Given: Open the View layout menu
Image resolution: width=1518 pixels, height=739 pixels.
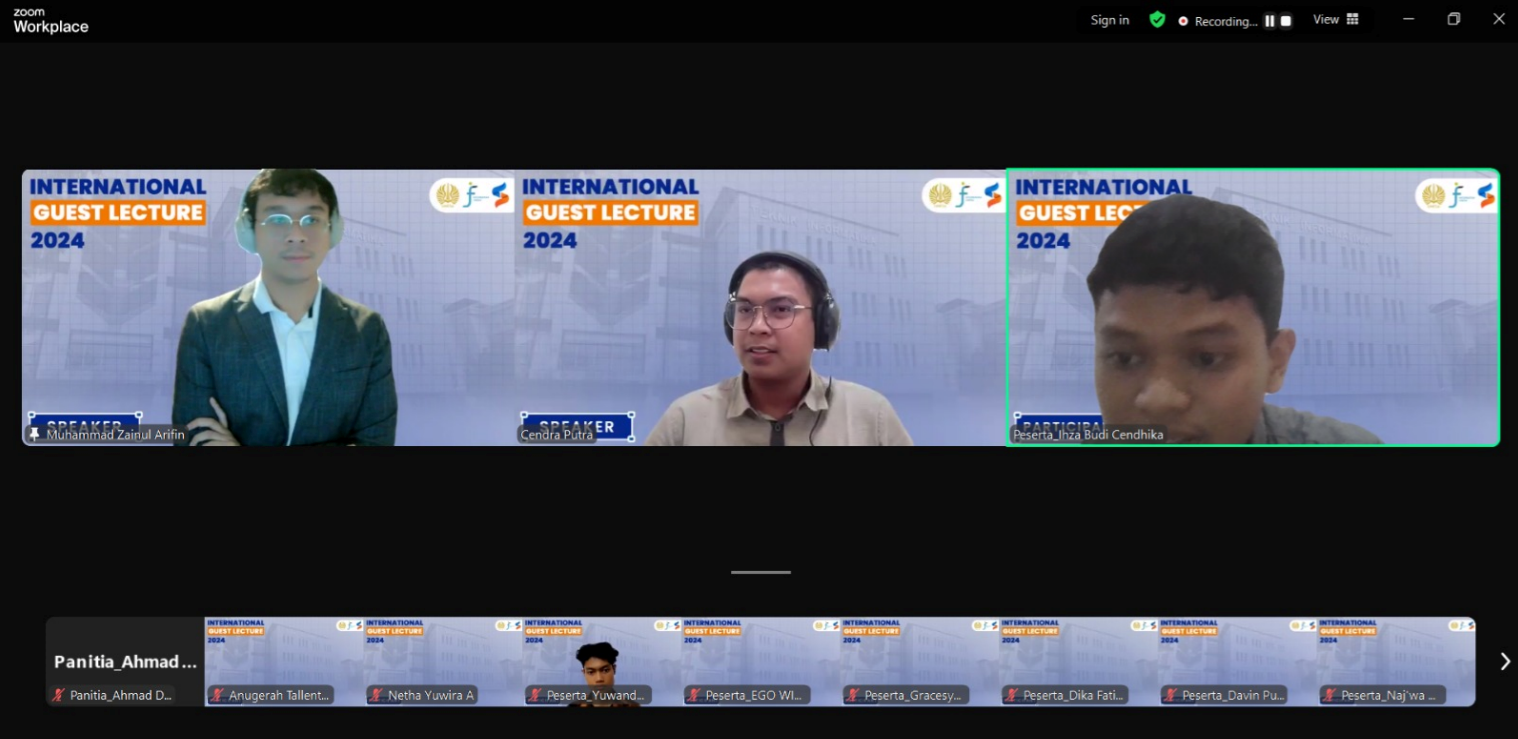Looking at the screenshot, I should [x=1335, y=20].
